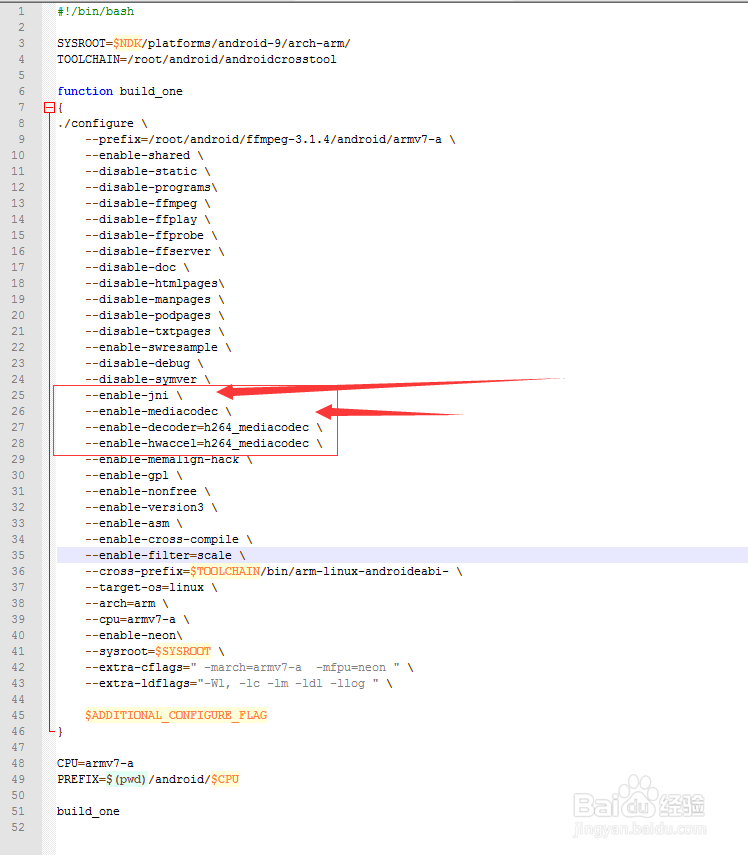Click the --enable-neon option

point(134,635)
